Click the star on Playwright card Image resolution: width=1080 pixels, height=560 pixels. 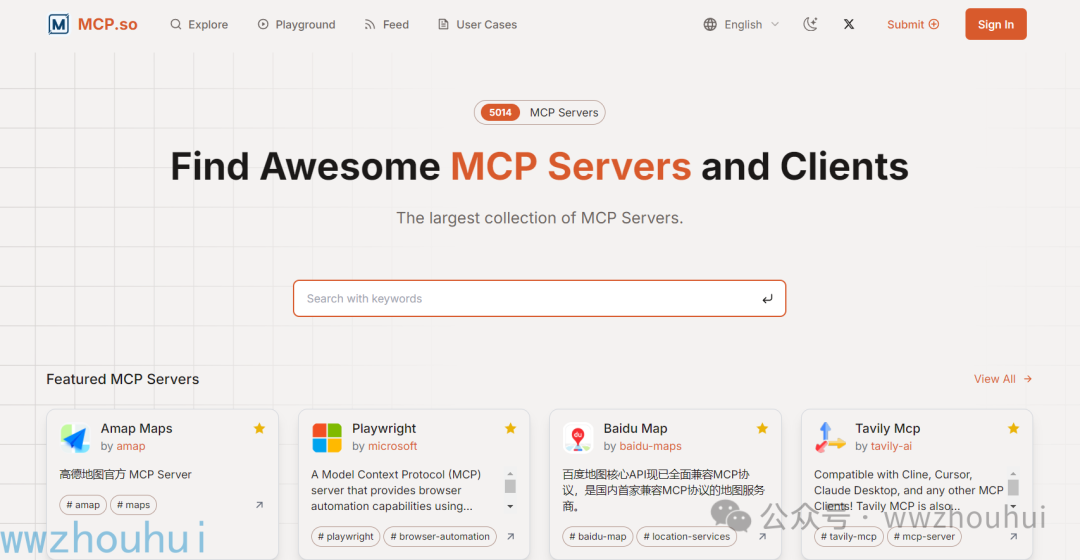coord(510,428)
